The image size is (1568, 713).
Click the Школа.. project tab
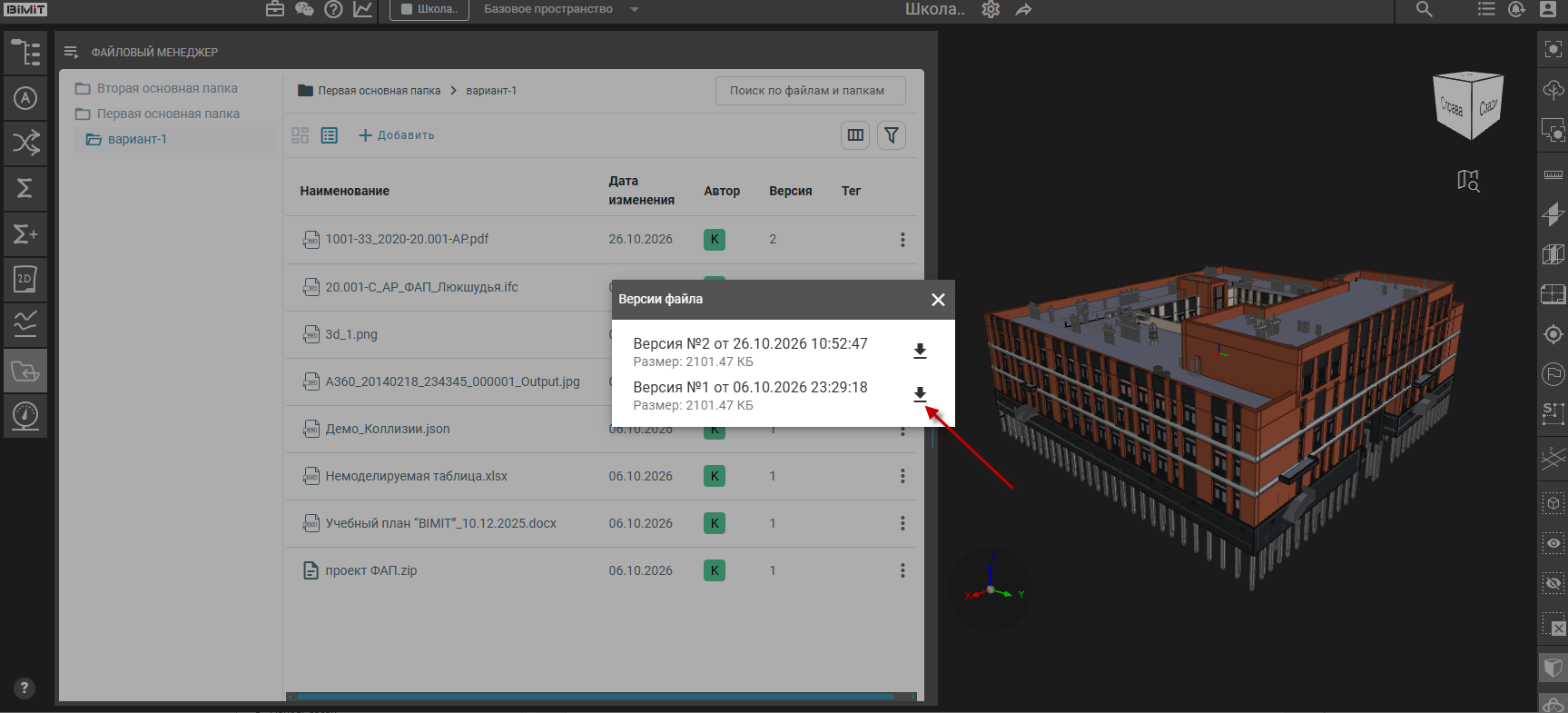[x=429, y=9]
